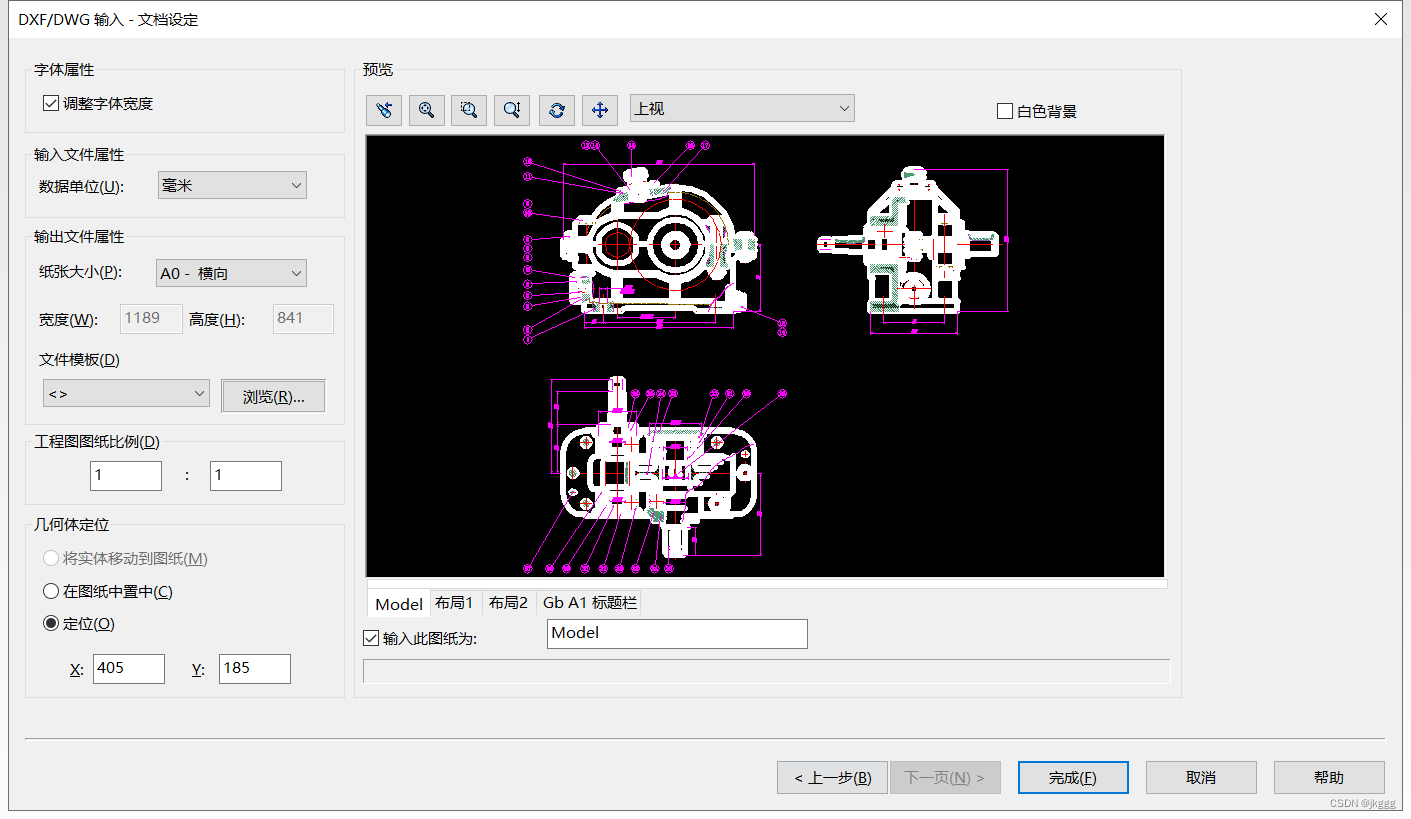The width and height of the screenshot is (1411, 819).
Task: Switch to the 布局2 tab
Action: pos(509,603)
